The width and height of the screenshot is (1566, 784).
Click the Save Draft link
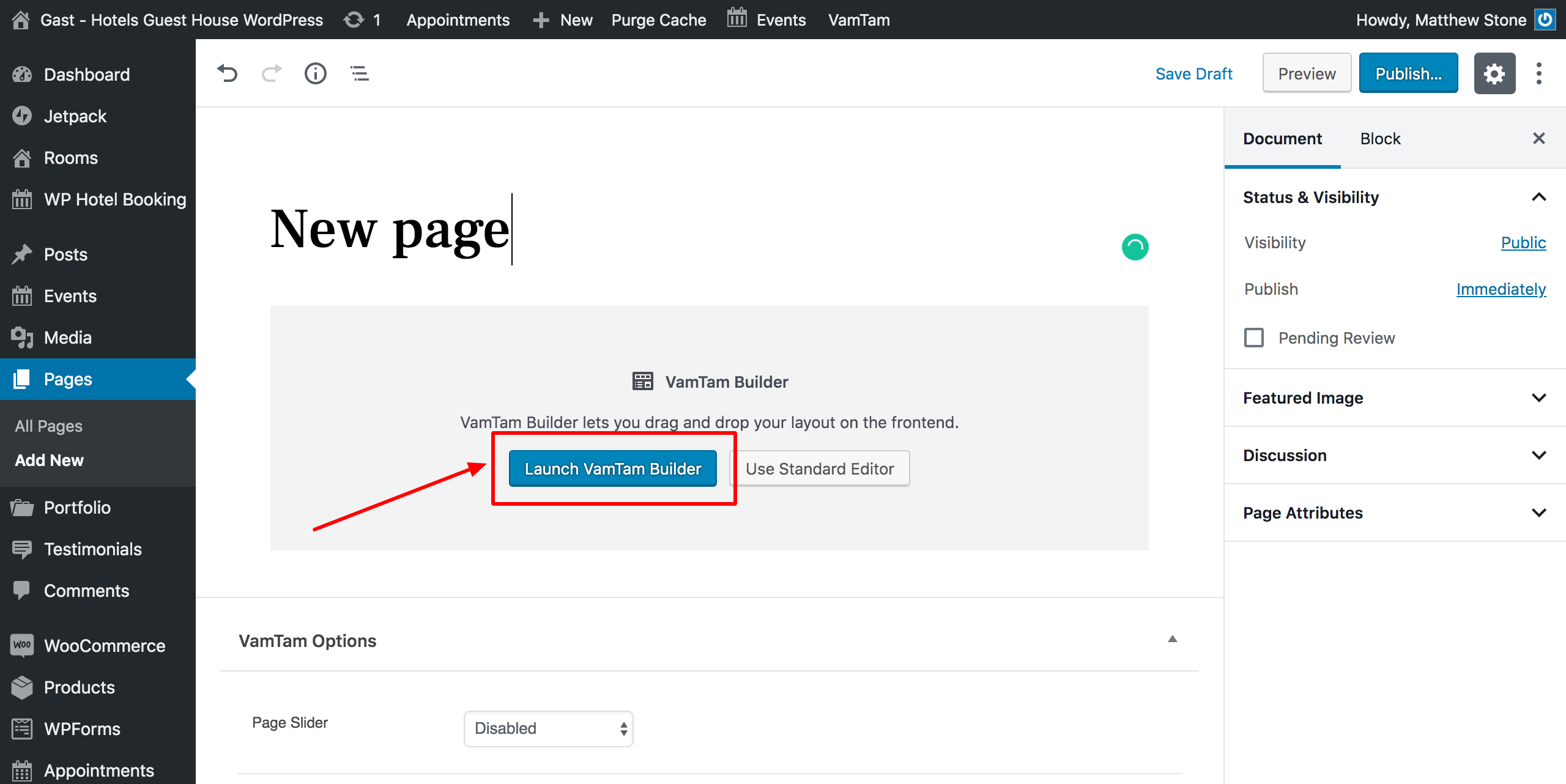(1193, 73)
